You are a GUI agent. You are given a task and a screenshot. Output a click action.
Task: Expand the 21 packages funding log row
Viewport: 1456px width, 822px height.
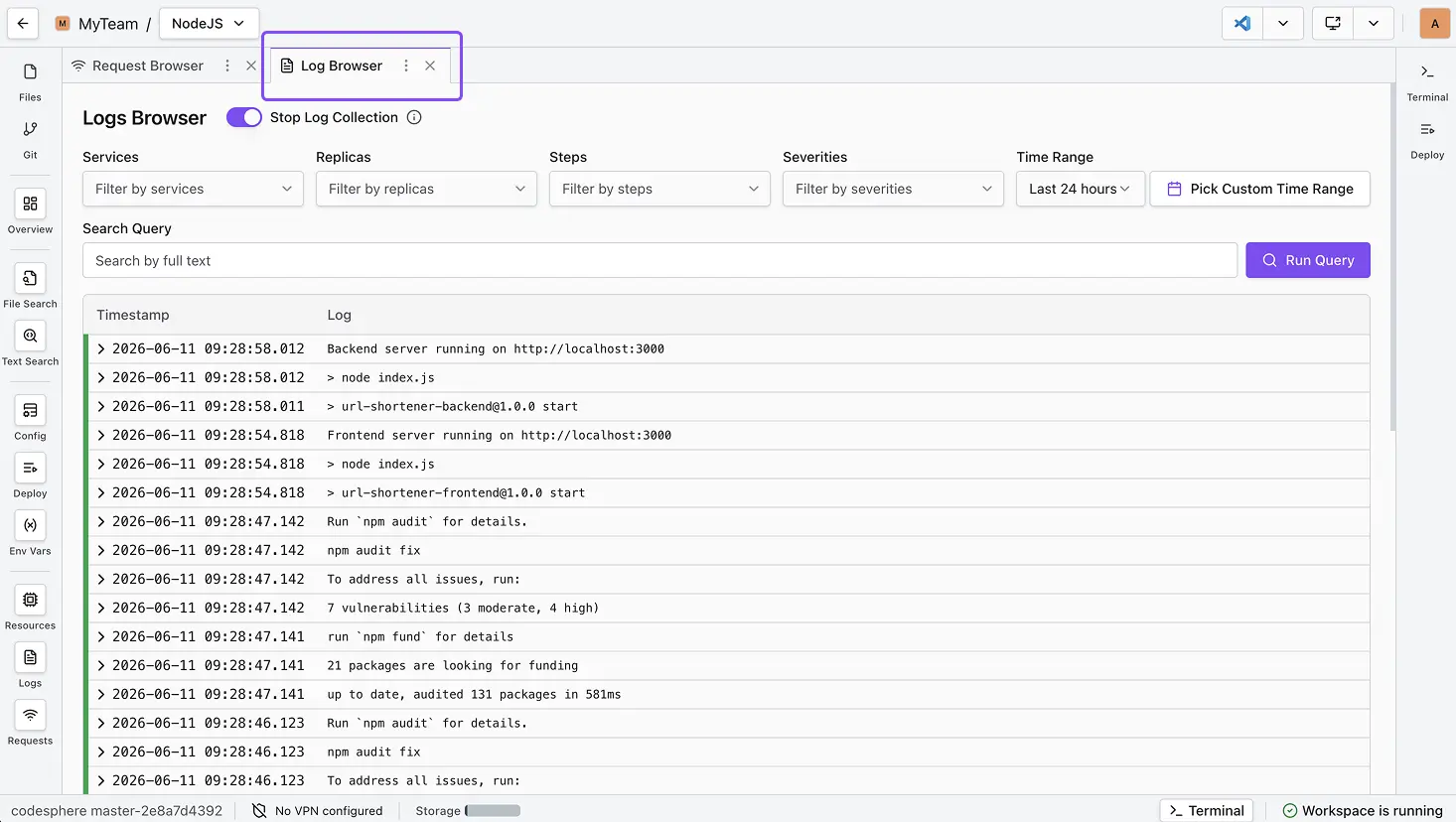click(x=101, y=665)
